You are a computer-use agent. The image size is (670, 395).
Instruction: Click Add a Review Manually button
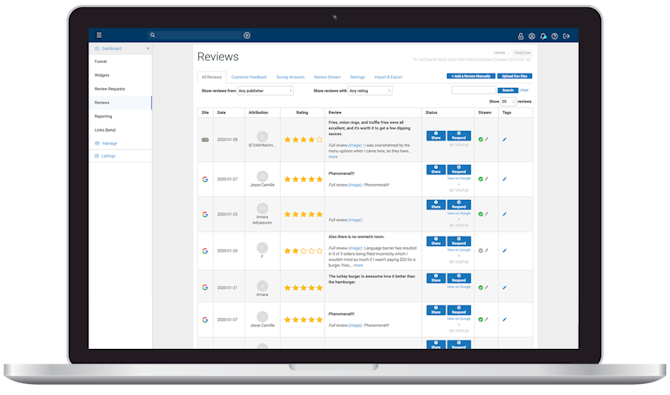point(471,76)
